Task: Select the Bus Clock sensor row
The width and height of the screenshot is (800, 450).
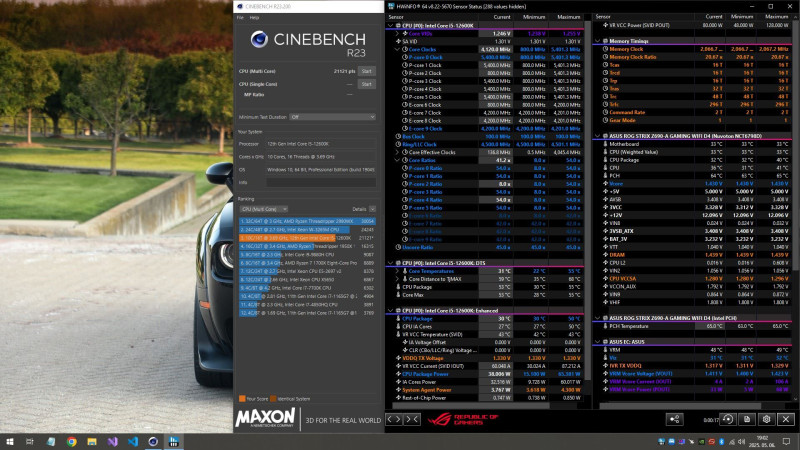Action: (485, 137)
